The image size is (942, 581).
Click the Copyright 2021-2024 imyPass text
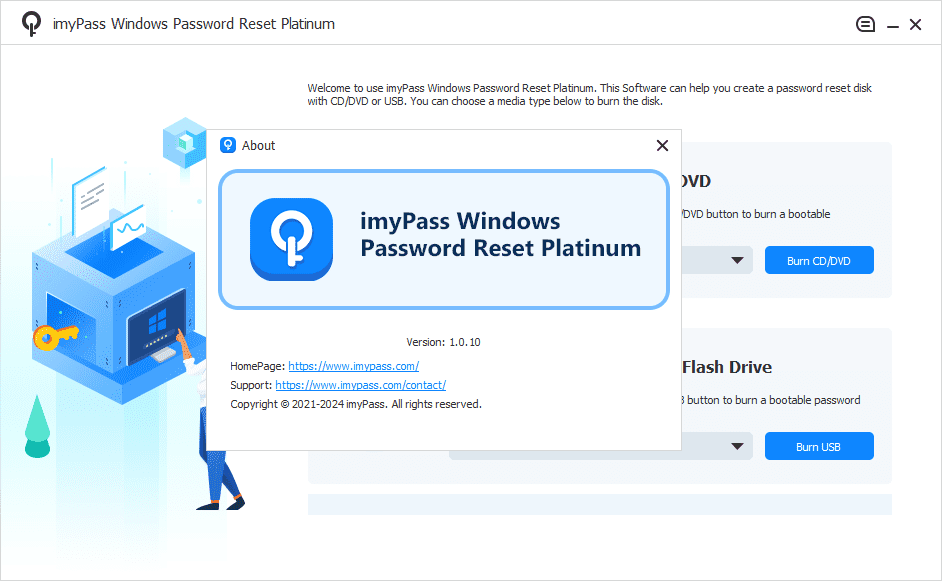356,404
